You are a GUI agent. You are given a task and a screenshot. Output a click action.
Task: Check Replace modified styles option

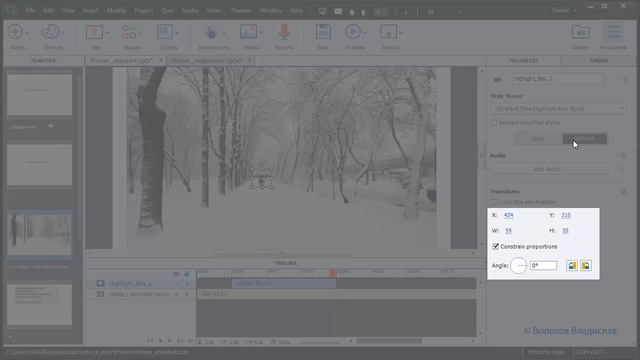pyautogui.click(x=494, y=122)
